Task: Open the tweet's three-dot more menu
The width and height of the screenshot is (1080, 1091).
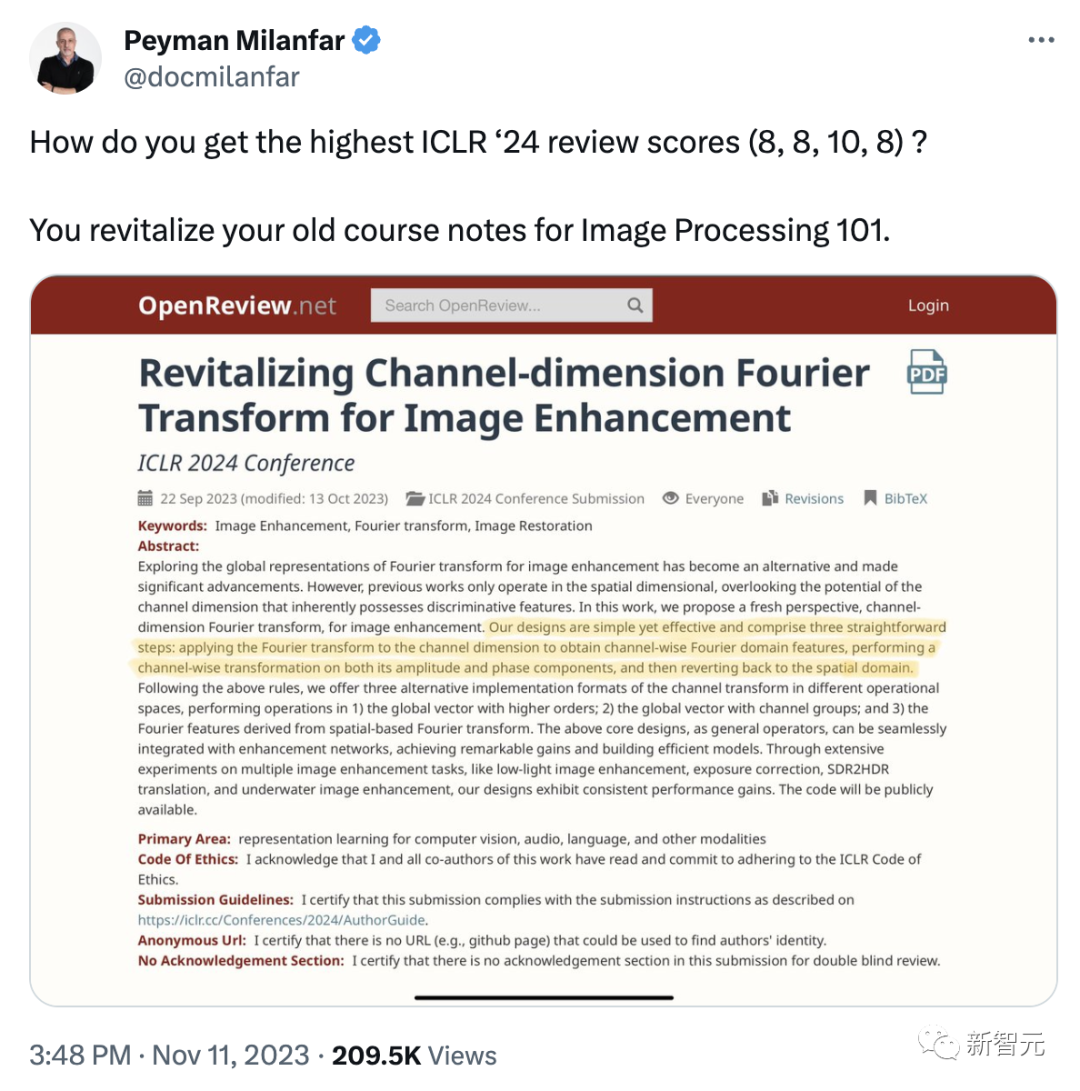Action: 1040,41
